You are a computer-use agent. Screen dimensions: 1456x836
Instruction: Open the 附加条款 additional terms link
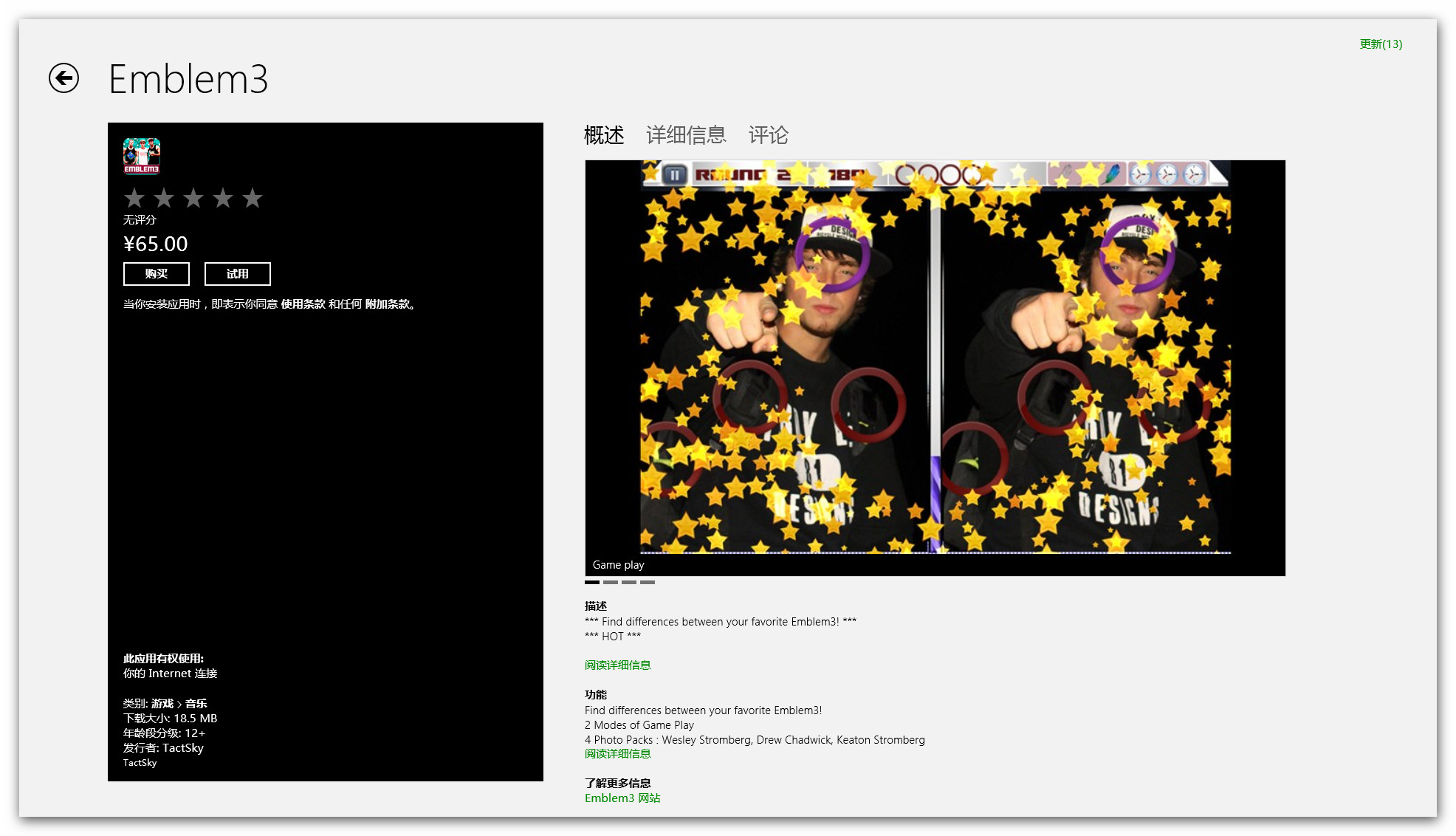point(387,304)
